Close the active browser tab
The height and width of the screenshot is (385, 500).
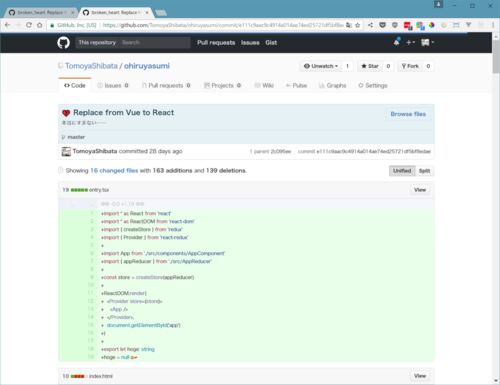[x=147, y=12]
